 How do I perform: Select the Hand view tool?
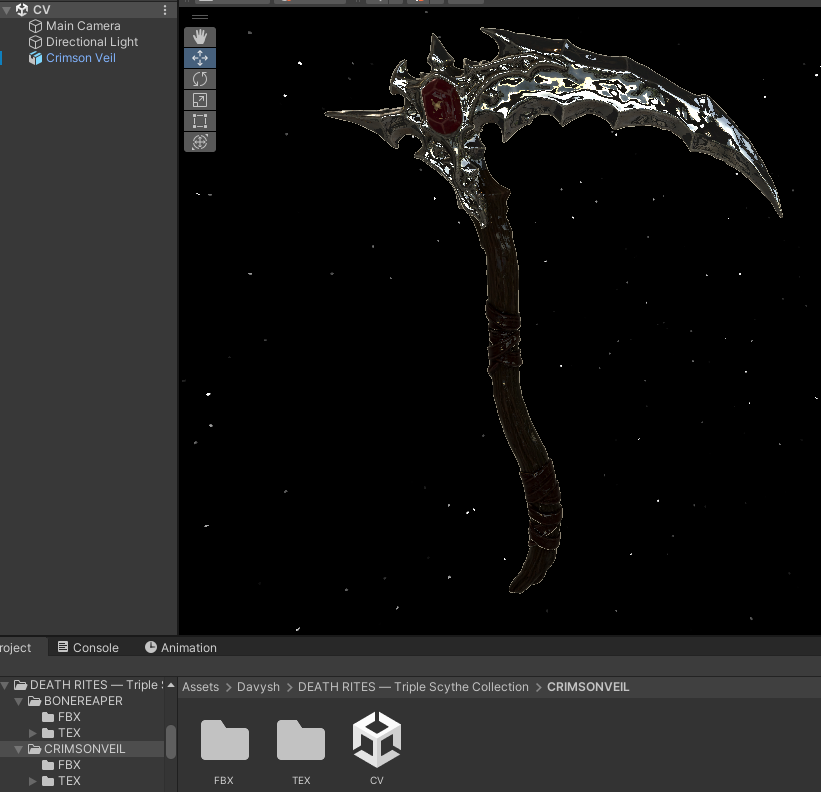pyautogui.click(x=200, y=37)
